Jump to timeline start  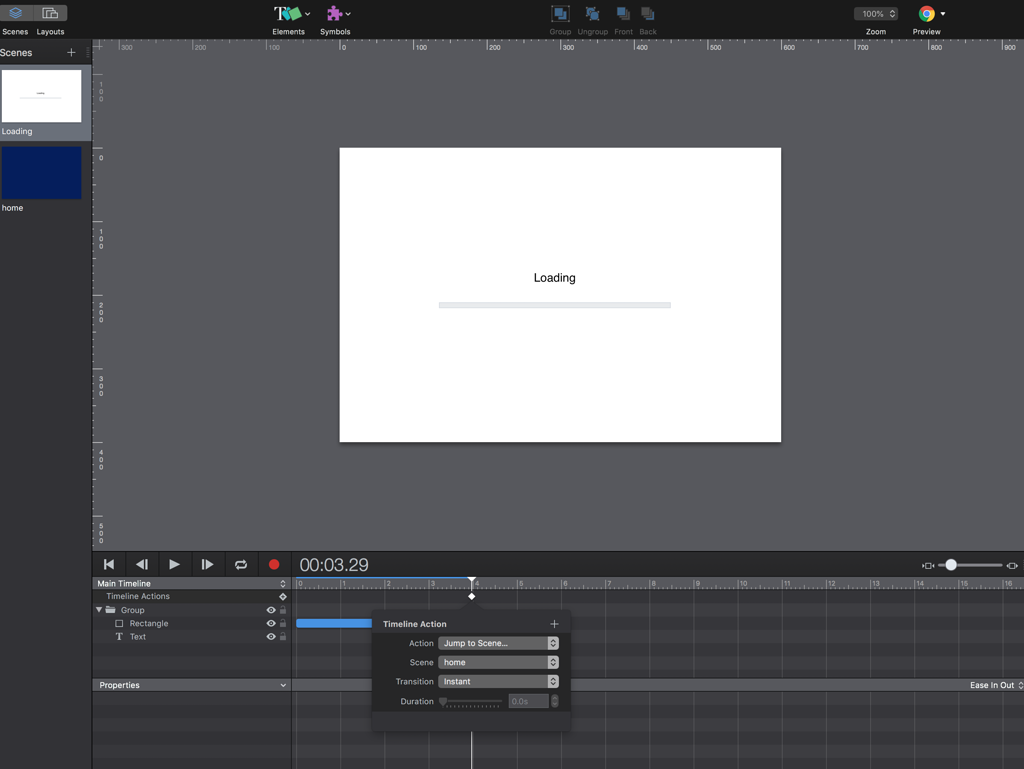click(109, 565)
